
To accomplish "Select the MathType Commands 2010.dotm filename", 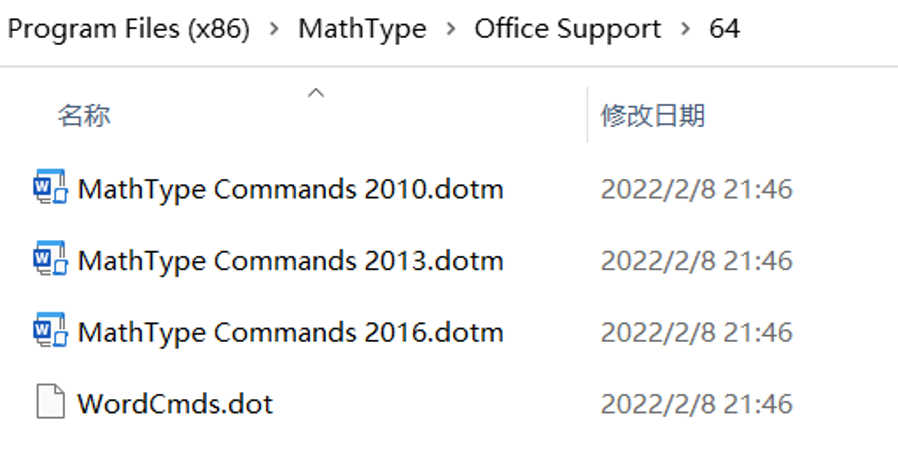I will [x=290, y=189].
